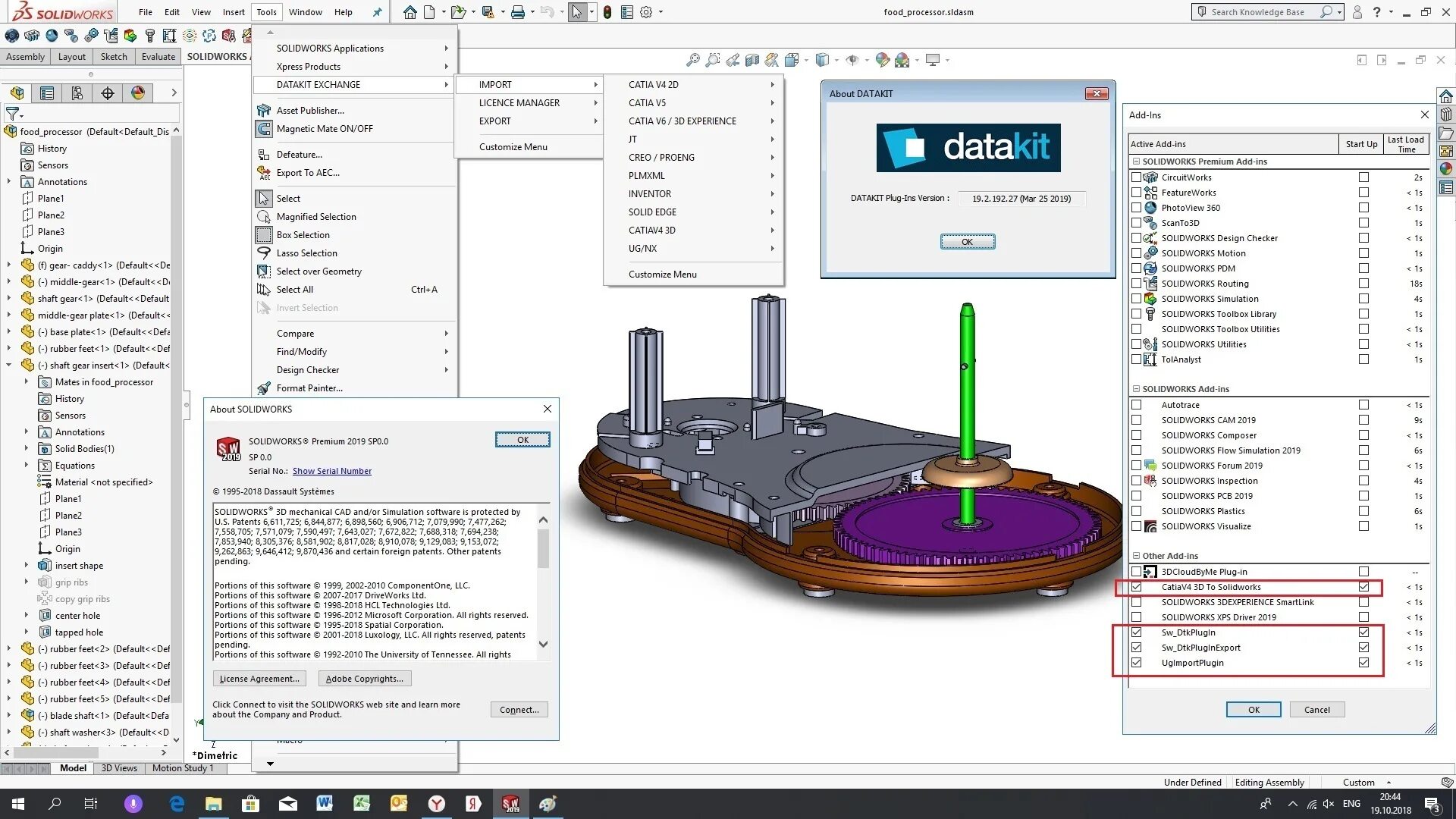Click the Print toolbar icon
The image size is (1456, 819).
point(518,12)
